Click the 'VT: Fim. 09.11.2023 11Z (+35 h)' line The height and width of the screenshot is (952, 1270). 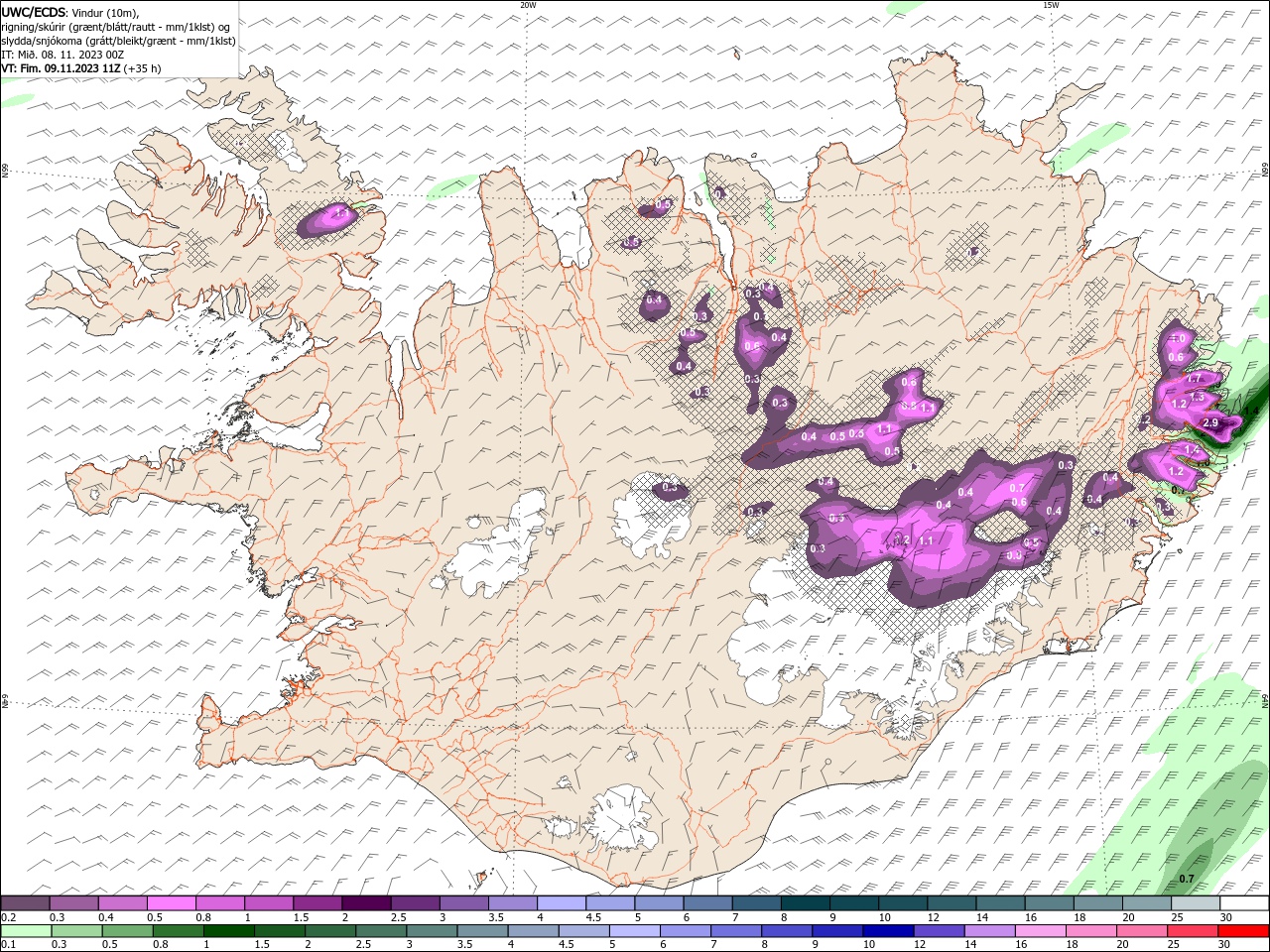(x=81, y=68)
